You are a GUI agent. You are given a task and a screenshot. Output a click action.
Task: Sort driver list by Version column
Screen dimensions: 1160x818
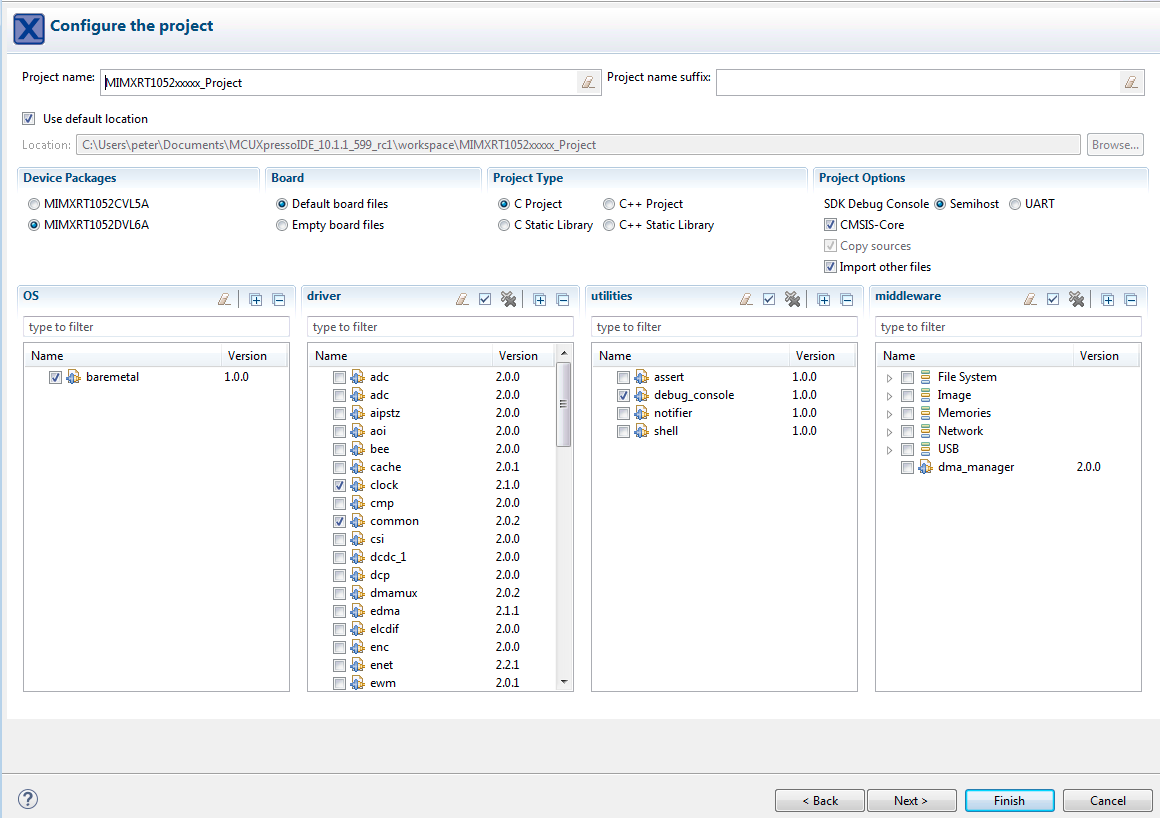pos(524,356)
